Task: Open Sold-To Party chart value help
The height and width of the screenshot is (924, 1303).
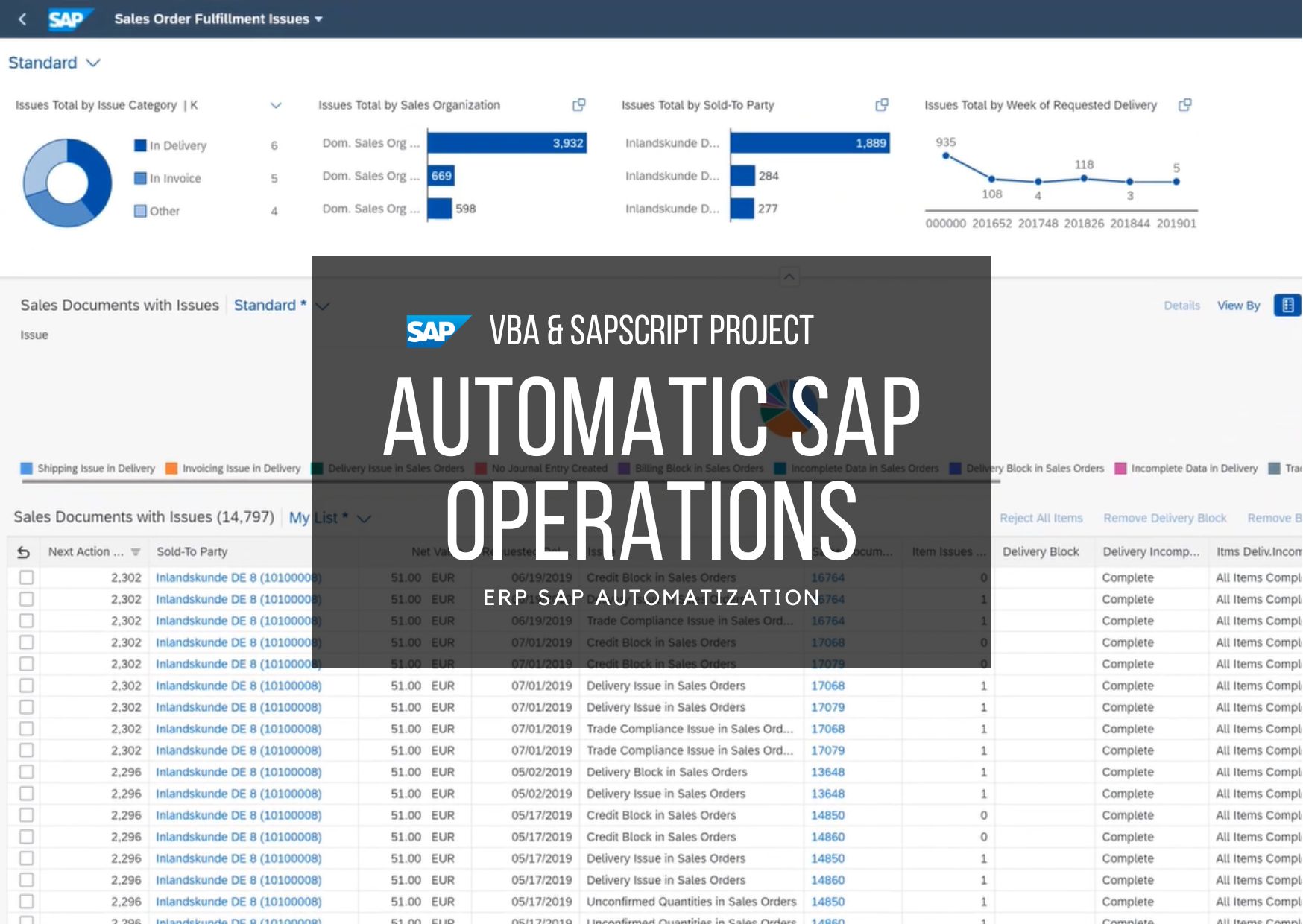Action: (882, 105)
